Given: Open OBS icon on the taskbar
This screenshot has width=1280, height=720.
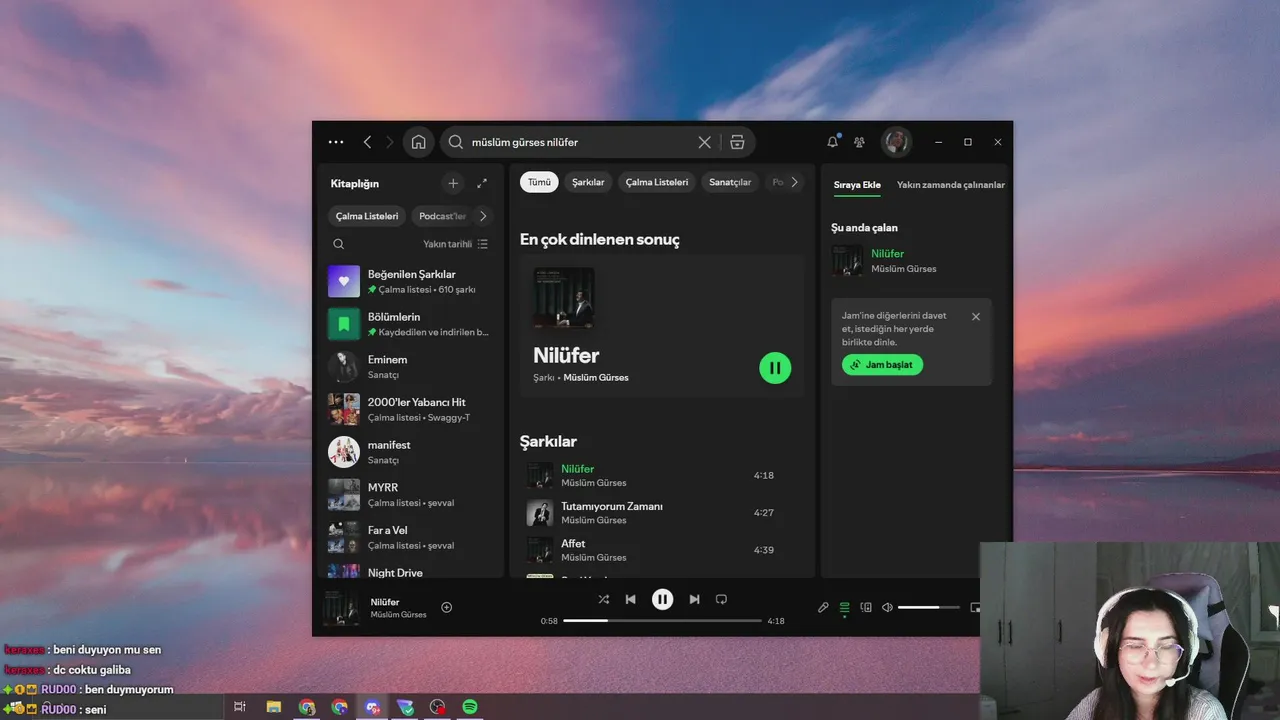Looking at the screenshot, I should click(x=437, y=707).
